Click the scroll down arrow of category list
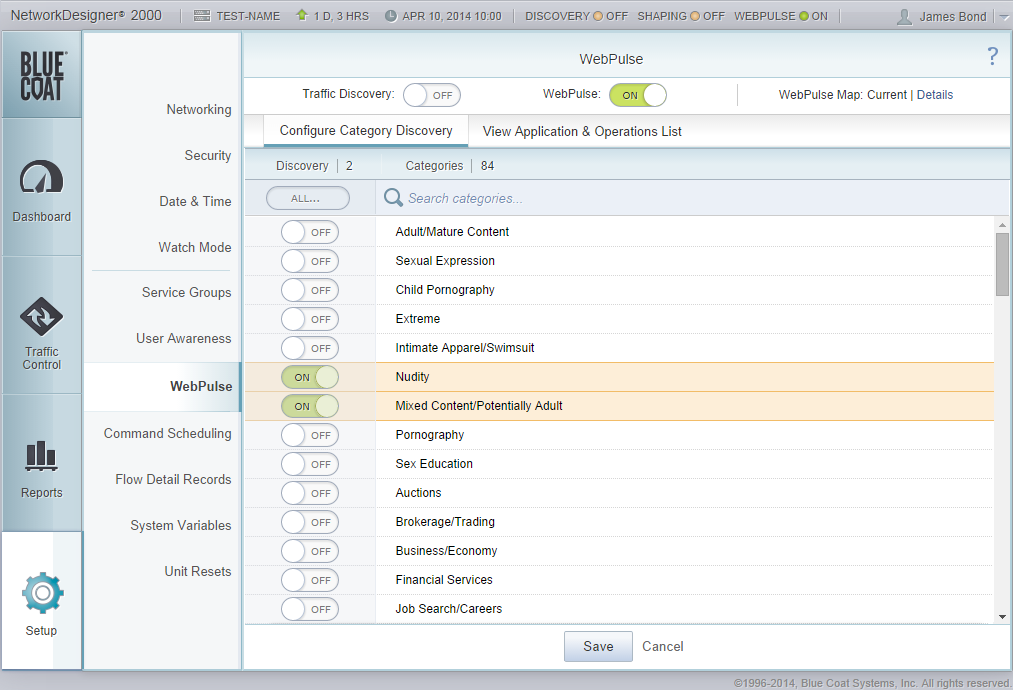Screen dimensions: 1013x690 click(x=1002, y=617)
